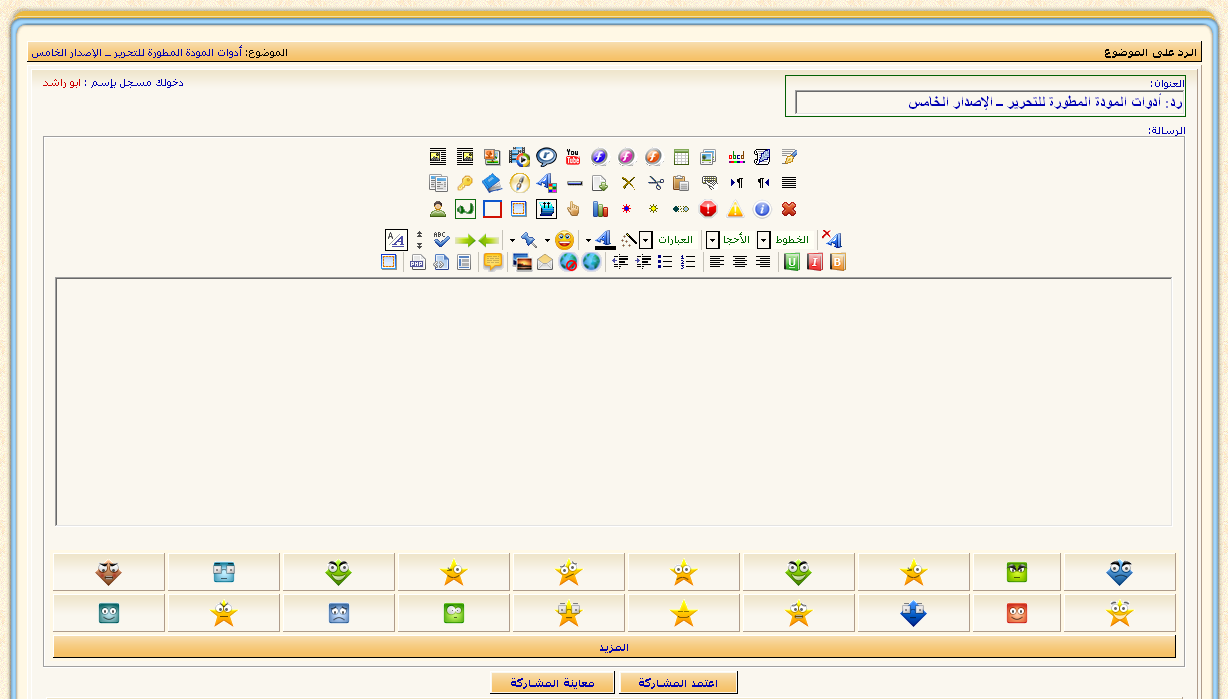Click the blue book icon
Image resolution: width=1228 pixels, height=699 pixels.
[492, 182]
